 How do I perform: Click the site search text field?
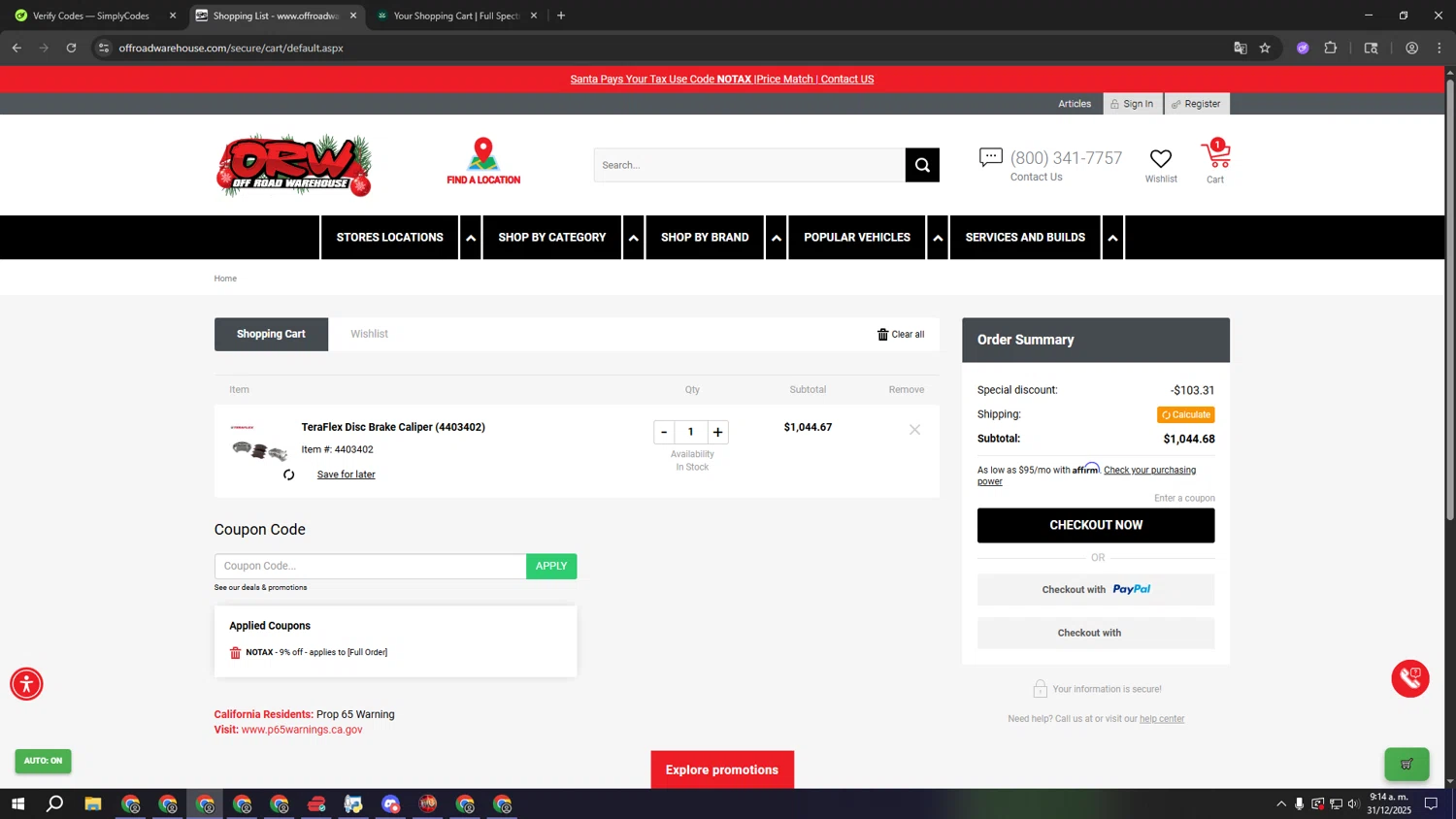click(749, 165)
